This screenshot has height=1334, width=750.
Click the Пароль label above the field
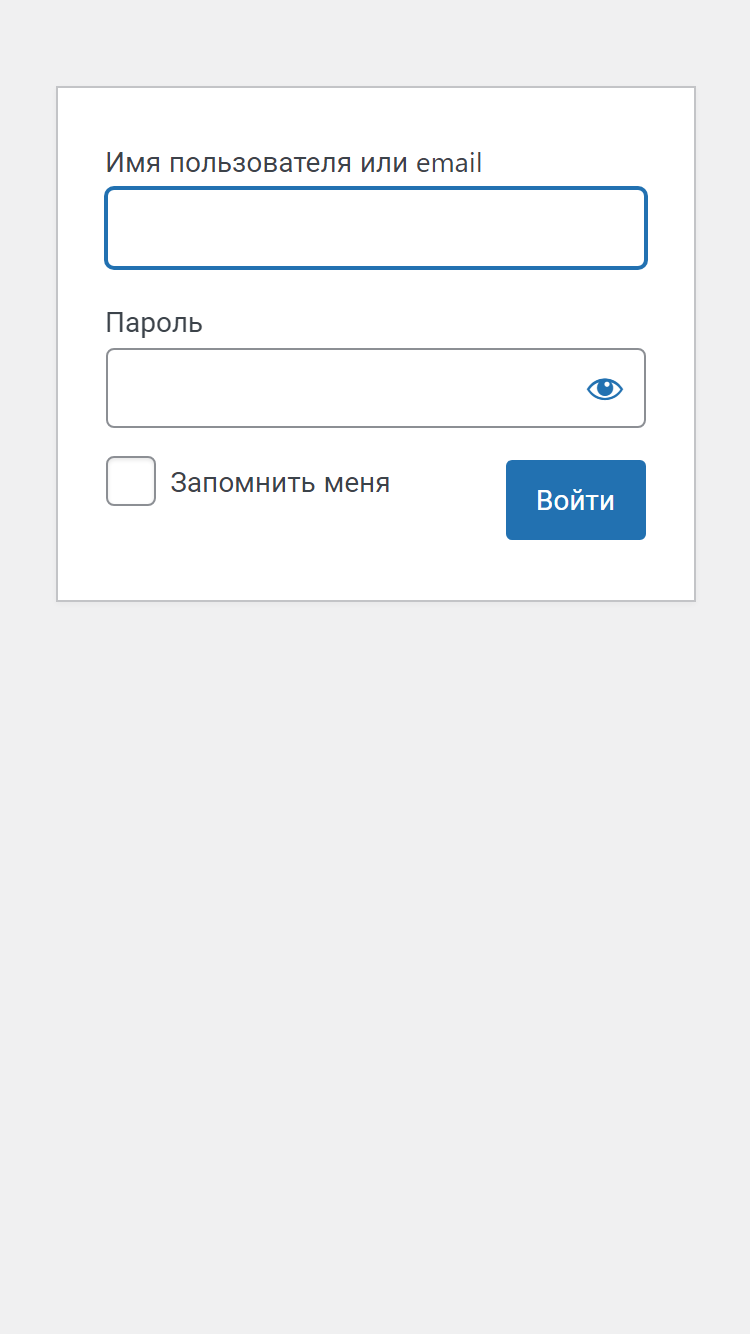pos(154,323)
